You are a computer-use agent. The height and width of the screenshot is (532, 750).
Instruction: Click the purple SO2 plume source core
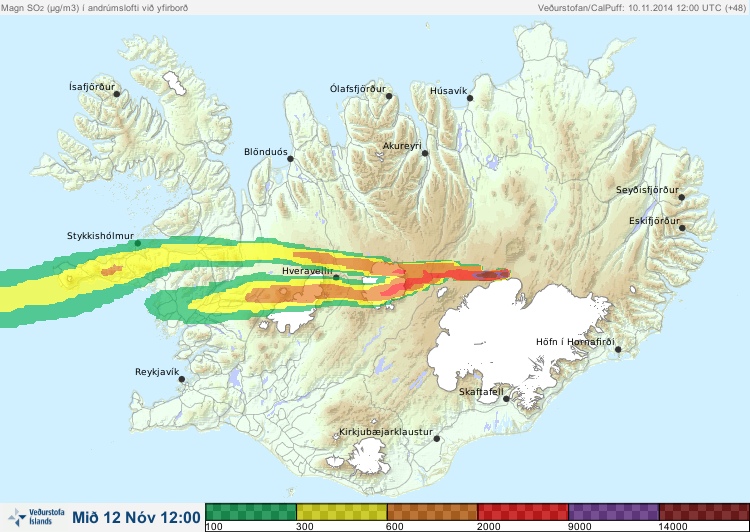pos(490,275)
